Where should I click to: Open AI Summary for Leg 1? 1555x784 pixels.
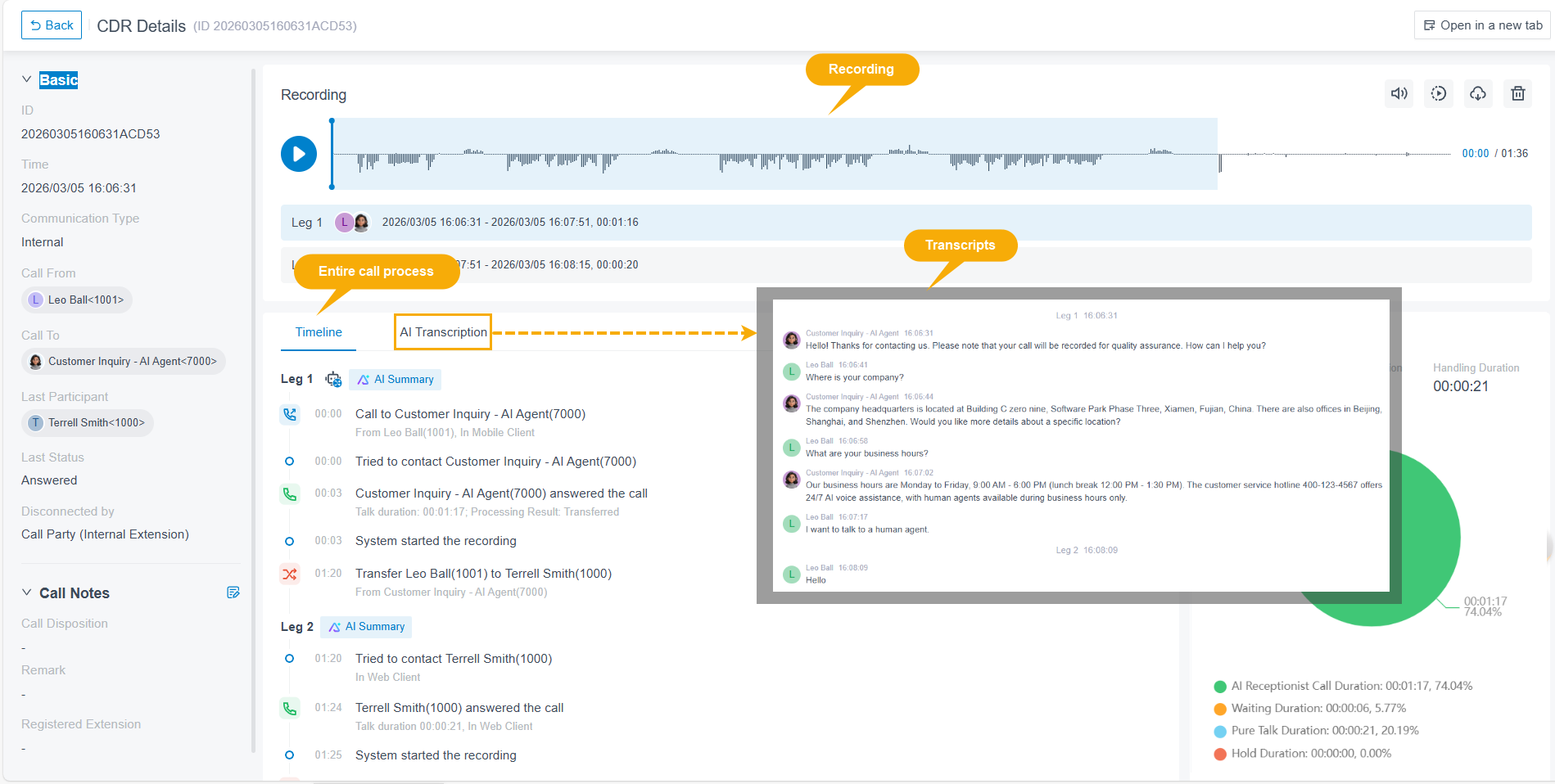[x=396, y=380]
